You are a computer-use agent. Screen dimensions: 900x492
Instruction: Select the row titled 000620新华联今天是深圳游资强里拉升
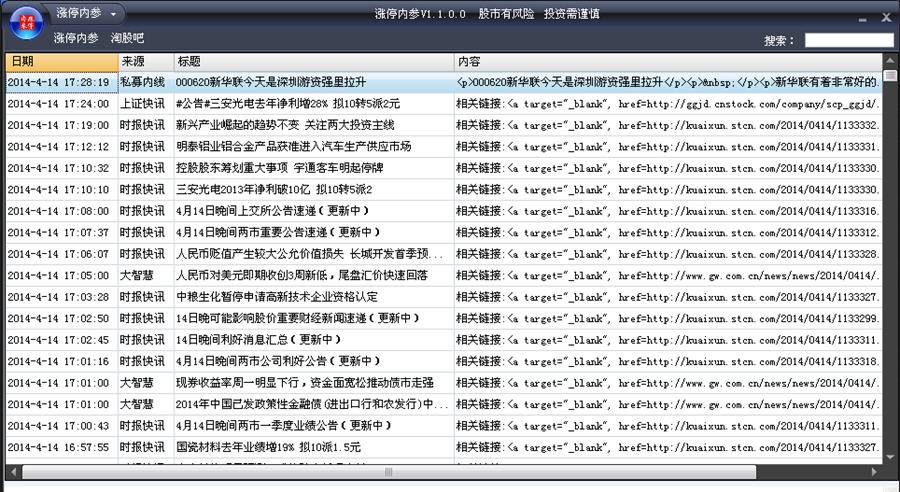pos(444,82)
